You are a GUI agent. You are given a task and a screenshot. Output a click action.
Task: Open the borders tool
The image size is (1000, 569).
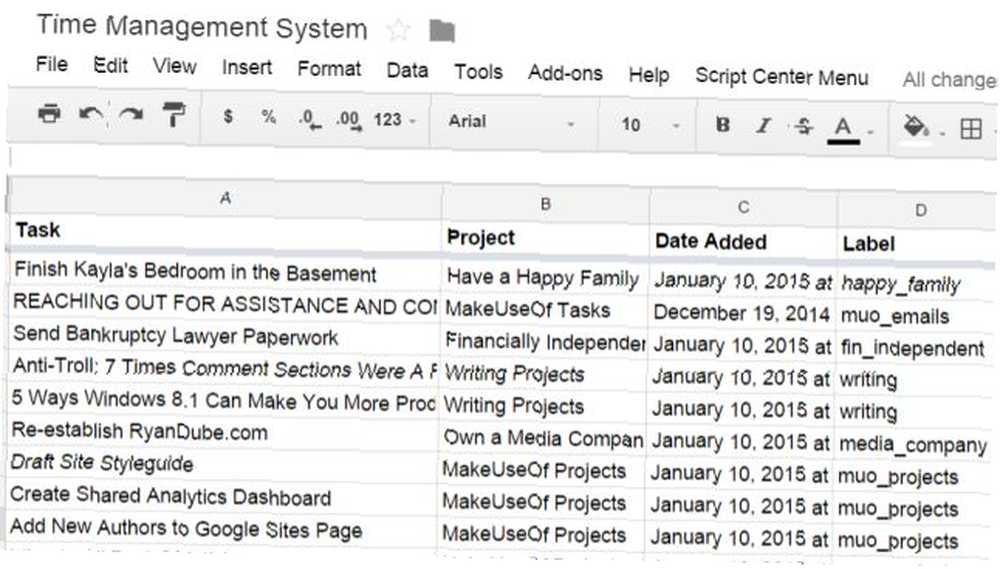(x=971, y=129)
